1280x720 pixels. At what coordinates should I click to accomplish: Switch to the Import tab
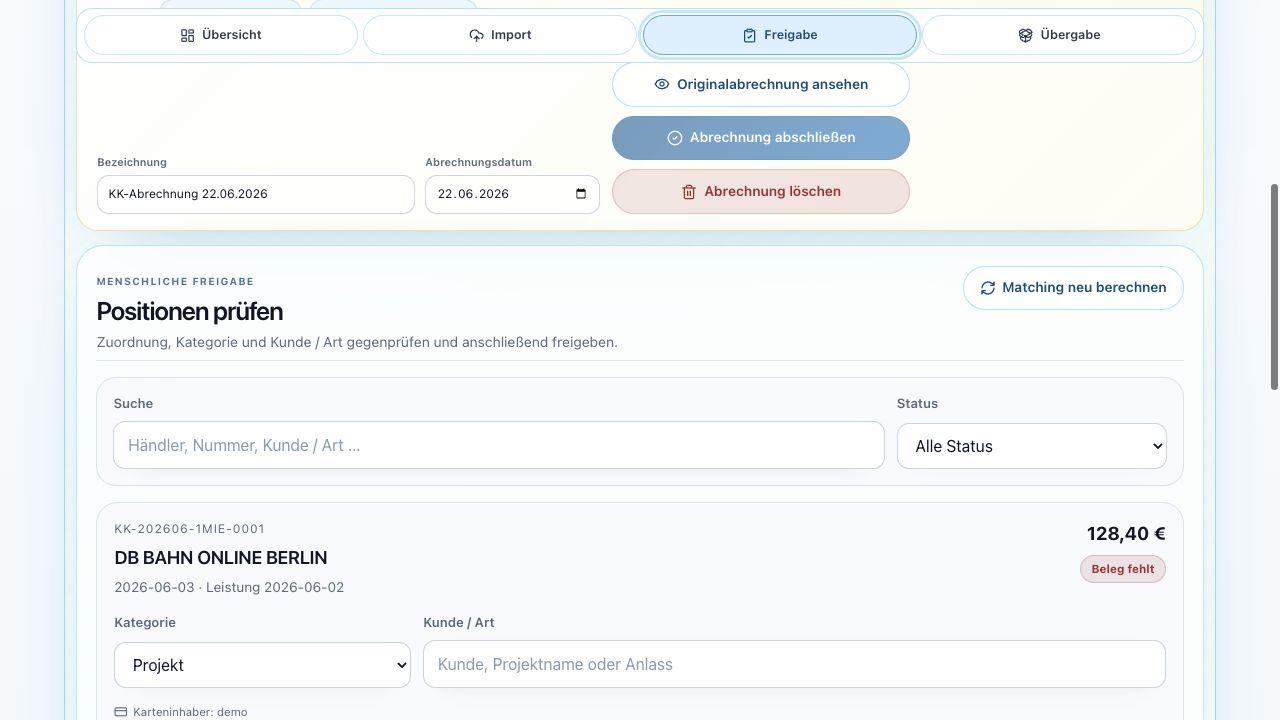pos(500,35)
